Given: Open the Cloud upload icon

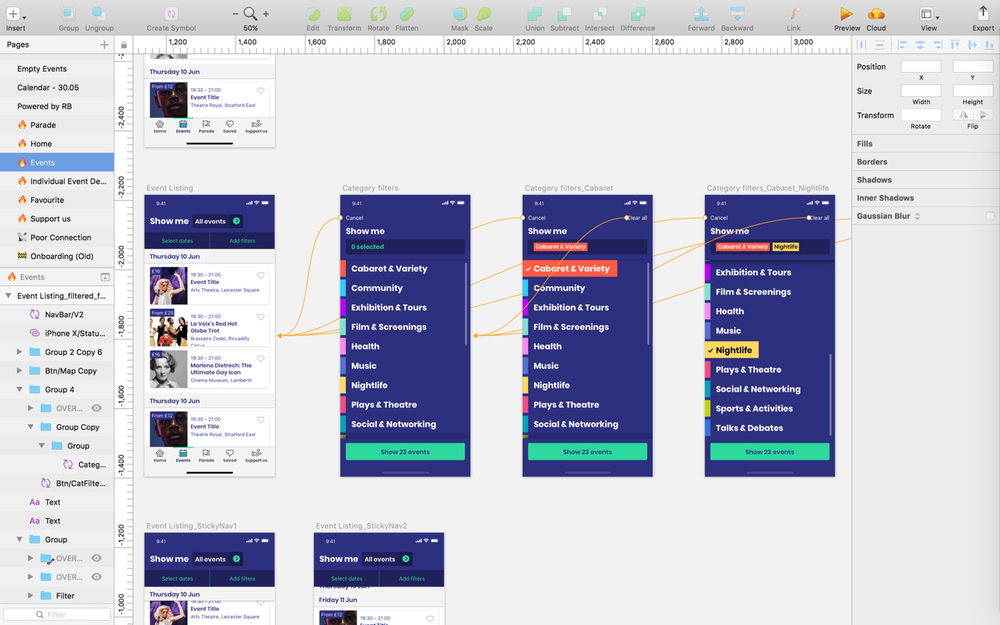Looking at the screenshot, I should 876,14.
